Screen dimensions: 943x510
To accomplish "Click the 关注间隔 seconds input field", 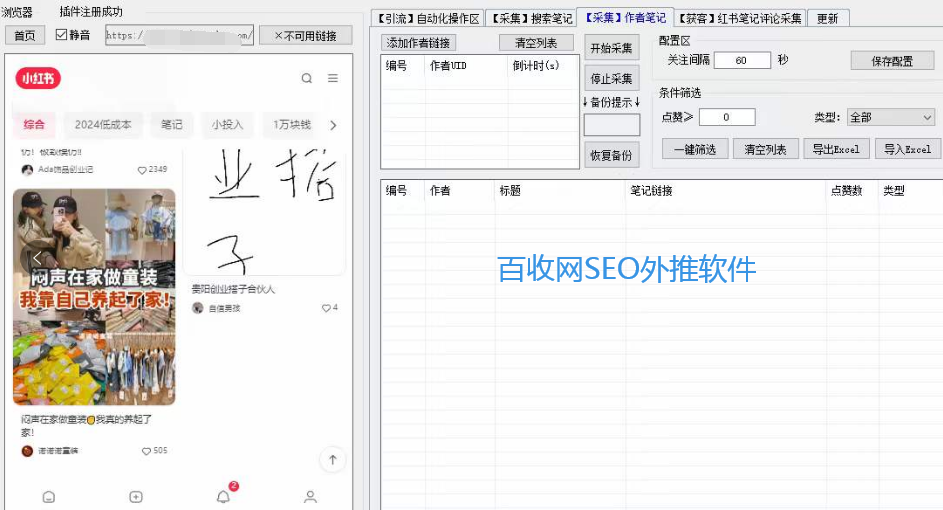I will coord(742,60).
